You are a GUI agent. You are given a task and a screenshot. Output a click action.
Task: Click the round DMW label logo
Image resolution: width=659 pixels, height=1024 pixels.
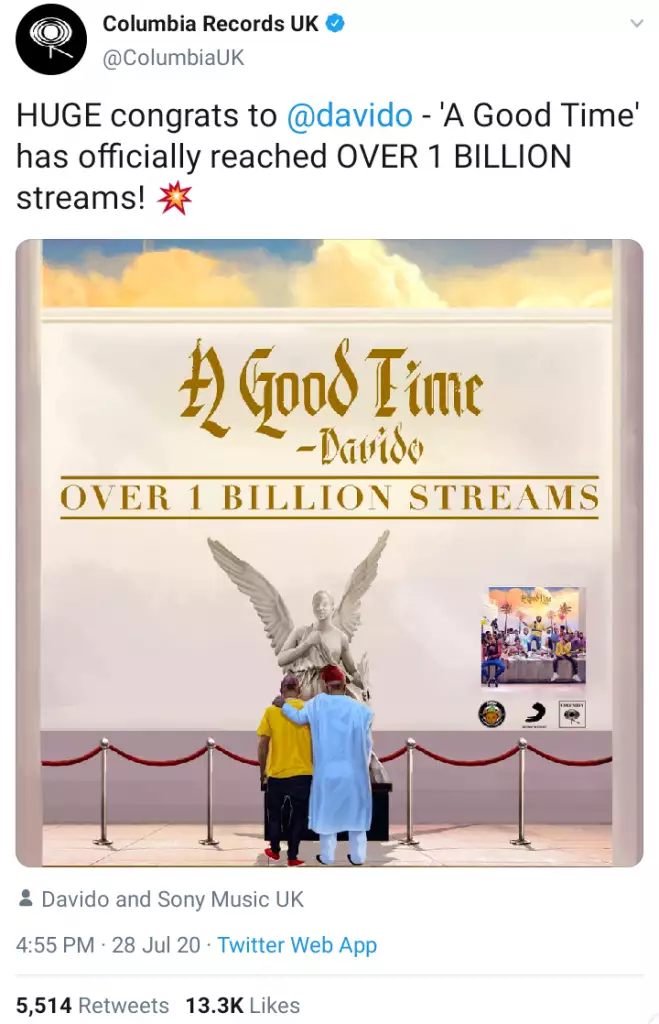pos(491,714)
